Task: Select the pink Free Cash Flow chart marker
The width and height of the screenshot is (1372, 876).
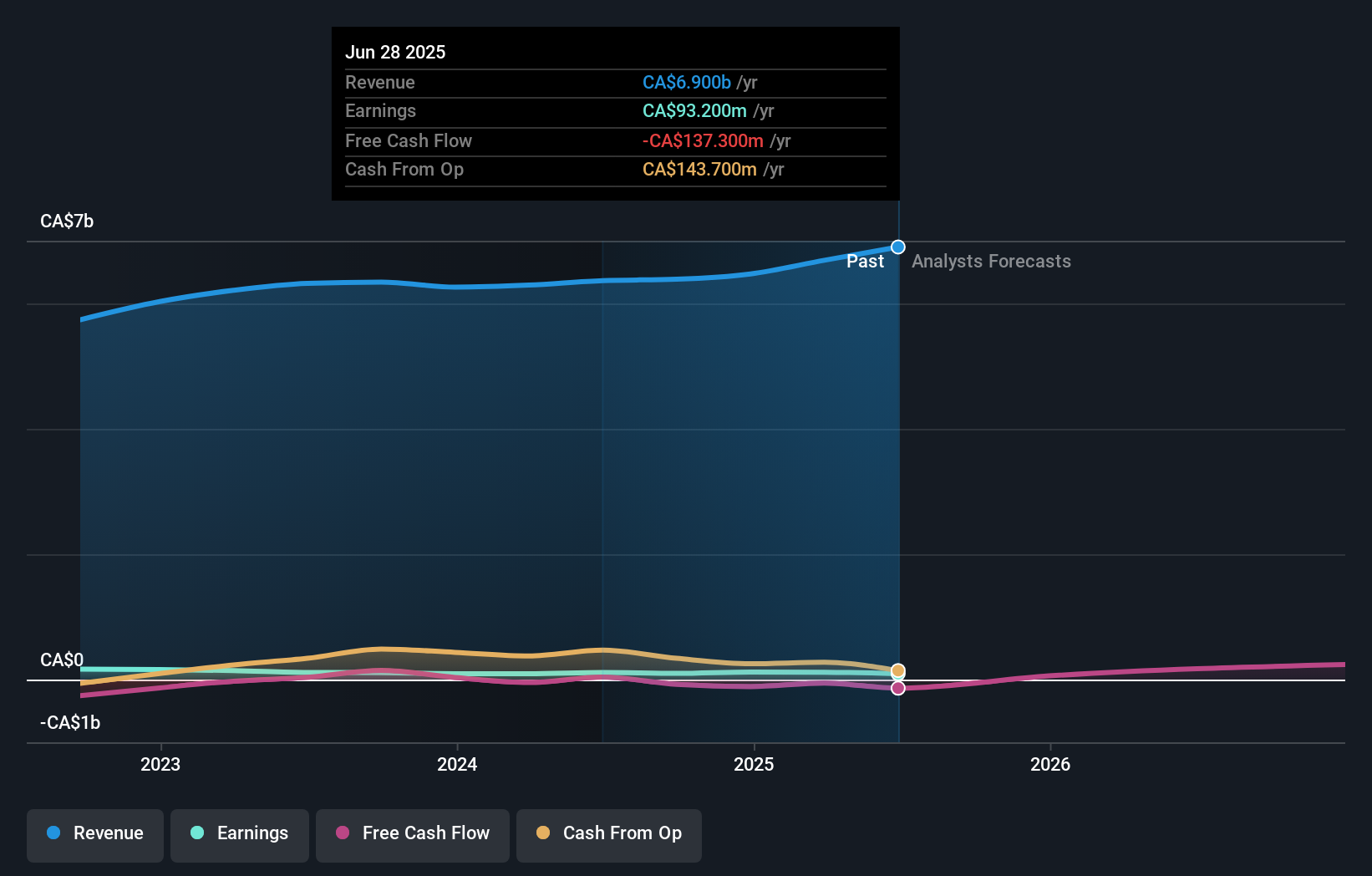Action: [x=897, y=688]
